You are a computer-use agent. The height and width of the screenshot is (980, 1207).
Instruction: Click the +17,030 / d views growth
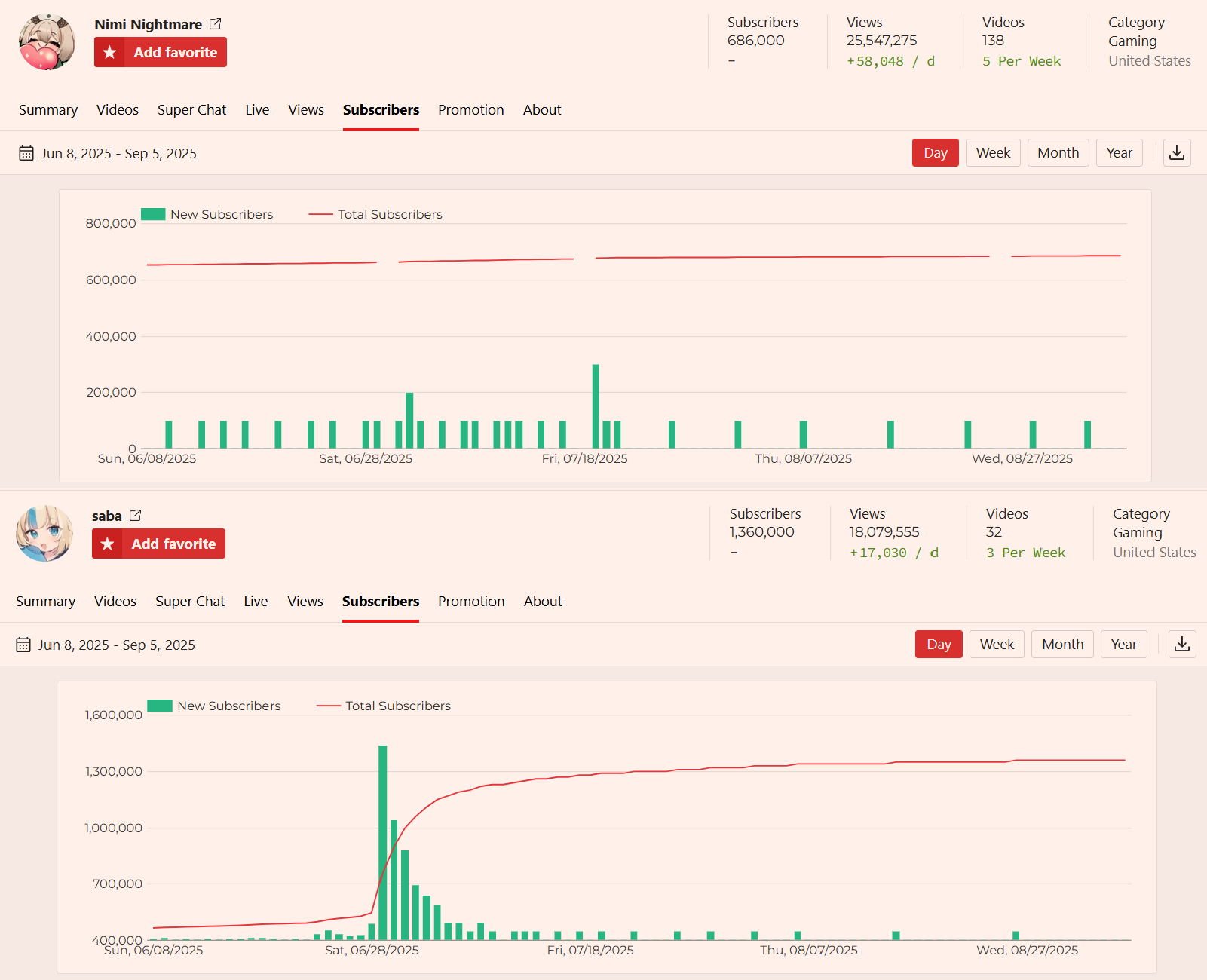pyautogui.click(x=894, y=553)
